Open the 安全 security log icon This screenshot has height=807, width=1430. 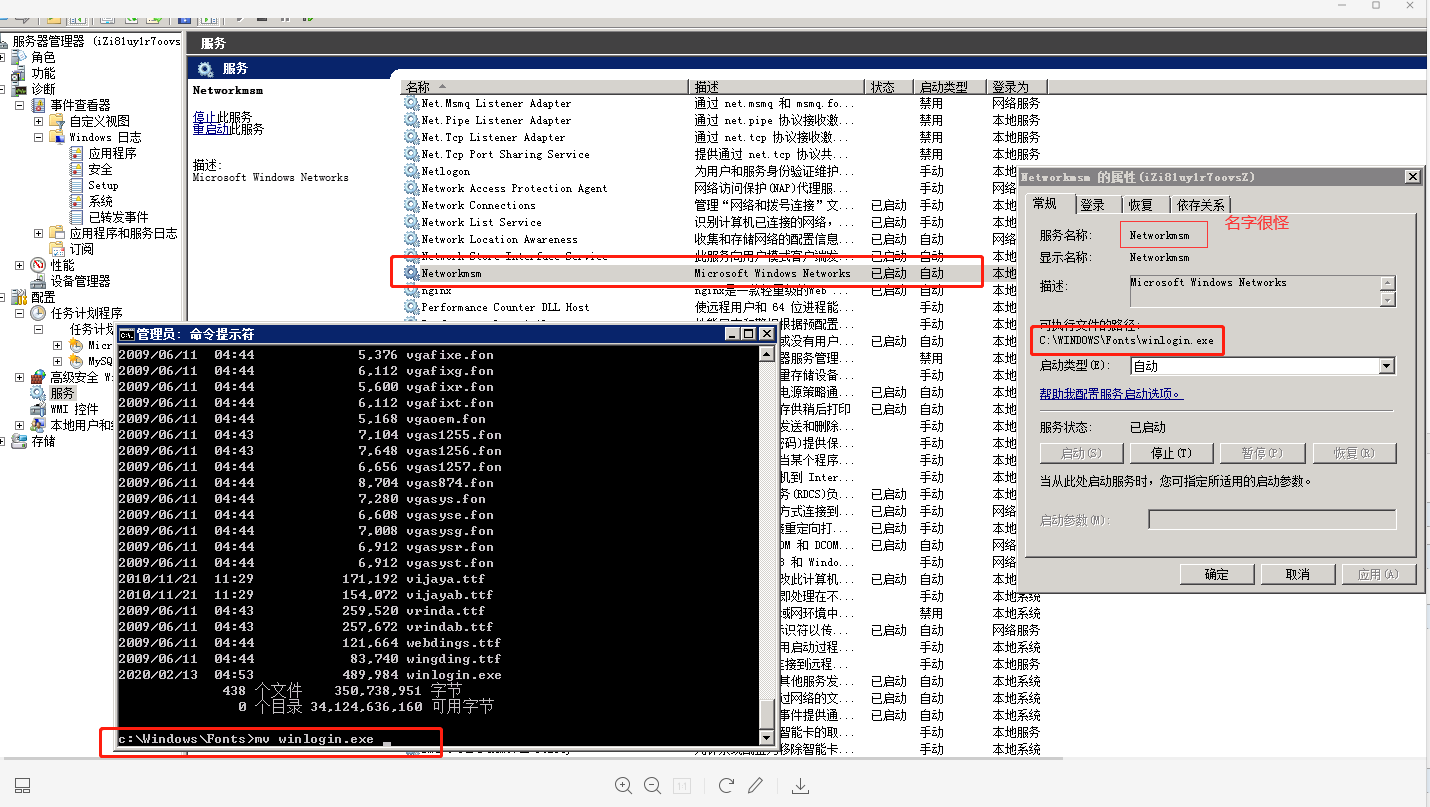(77, 169)
